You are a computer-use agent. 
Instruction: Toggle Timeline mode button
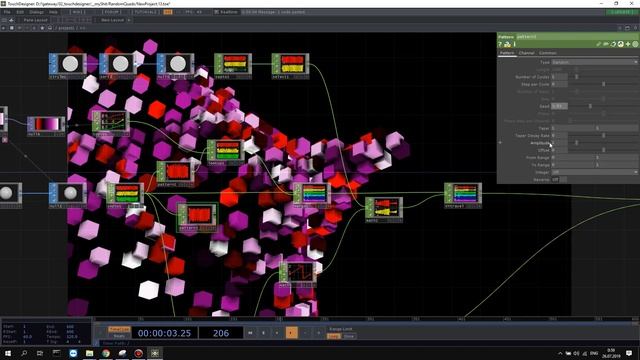(119, 329)
